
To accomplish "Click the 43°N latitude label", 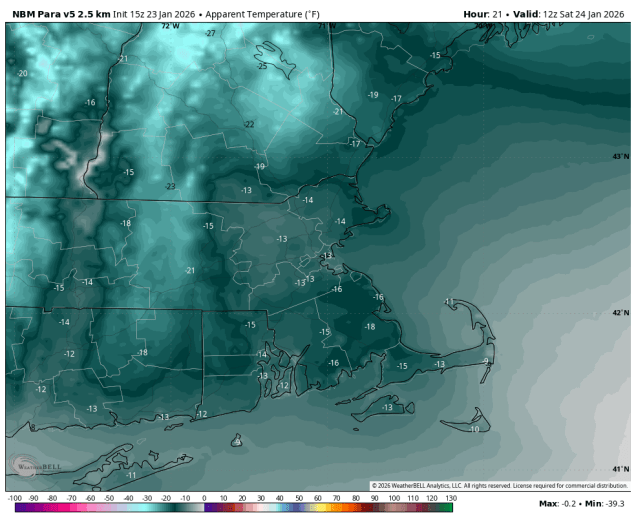I will point(621,157).
